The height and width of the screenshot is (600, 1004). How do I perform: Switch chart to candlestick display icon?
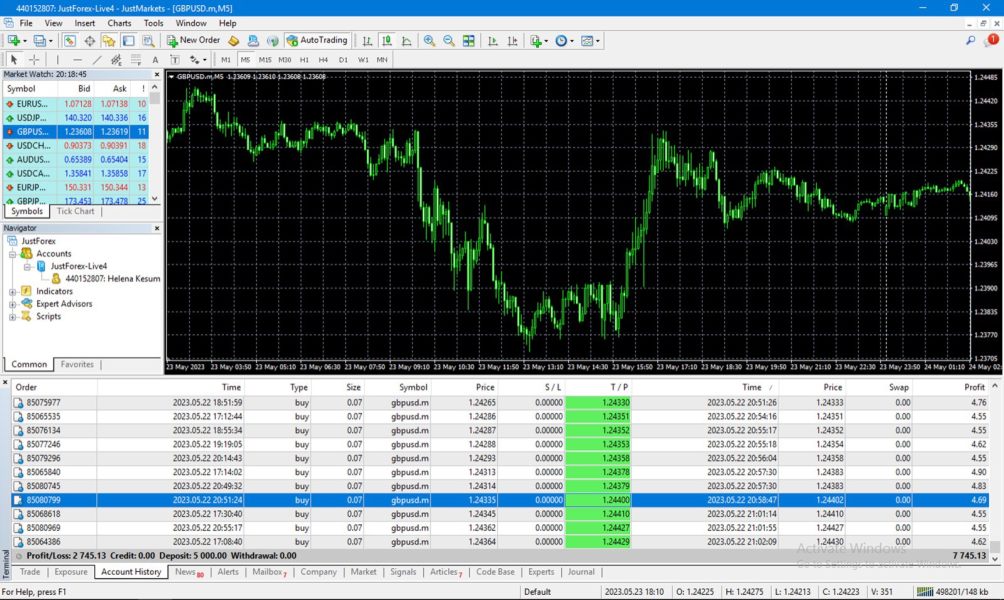[386, 41]
